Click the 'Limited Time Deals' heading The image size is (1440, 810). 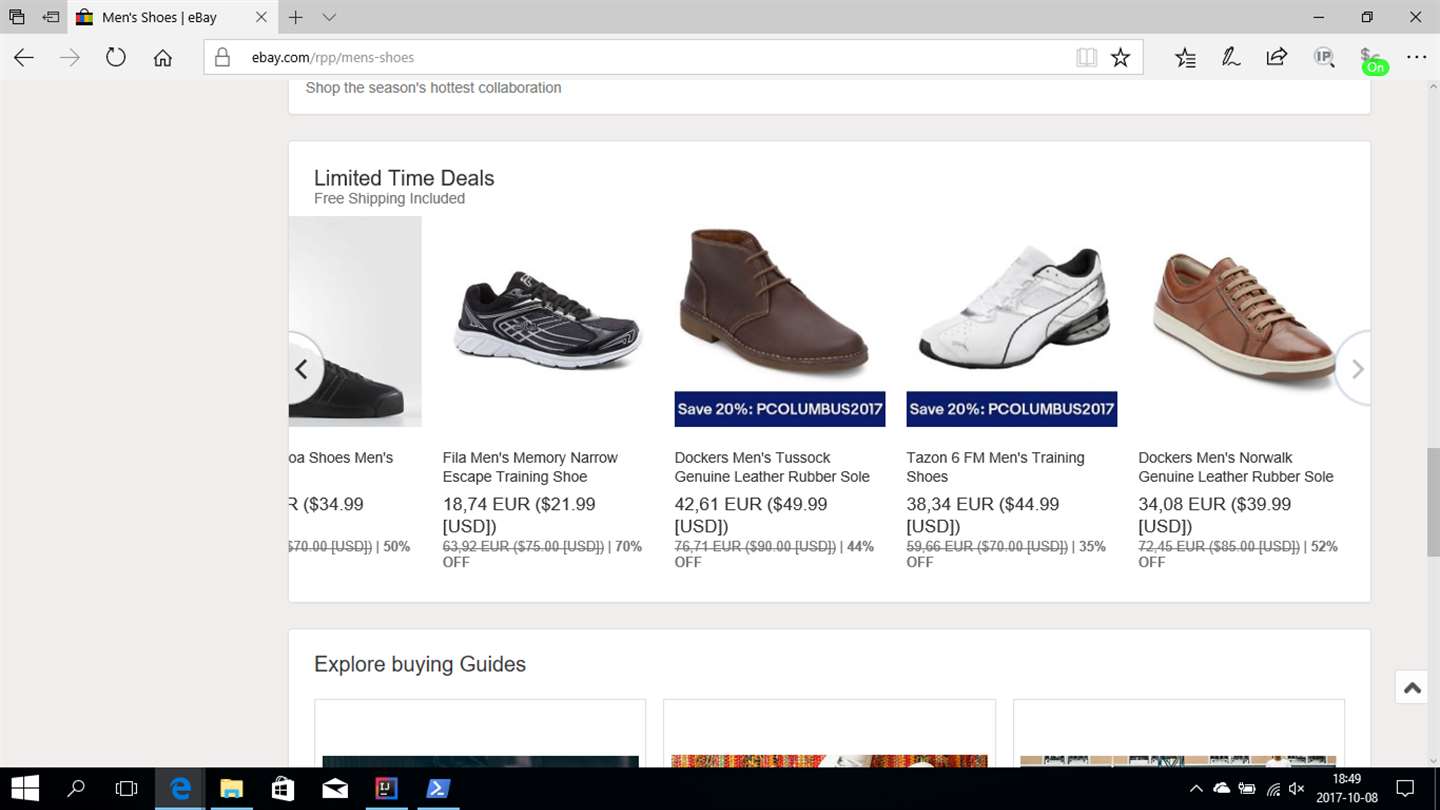pos(404,178)
